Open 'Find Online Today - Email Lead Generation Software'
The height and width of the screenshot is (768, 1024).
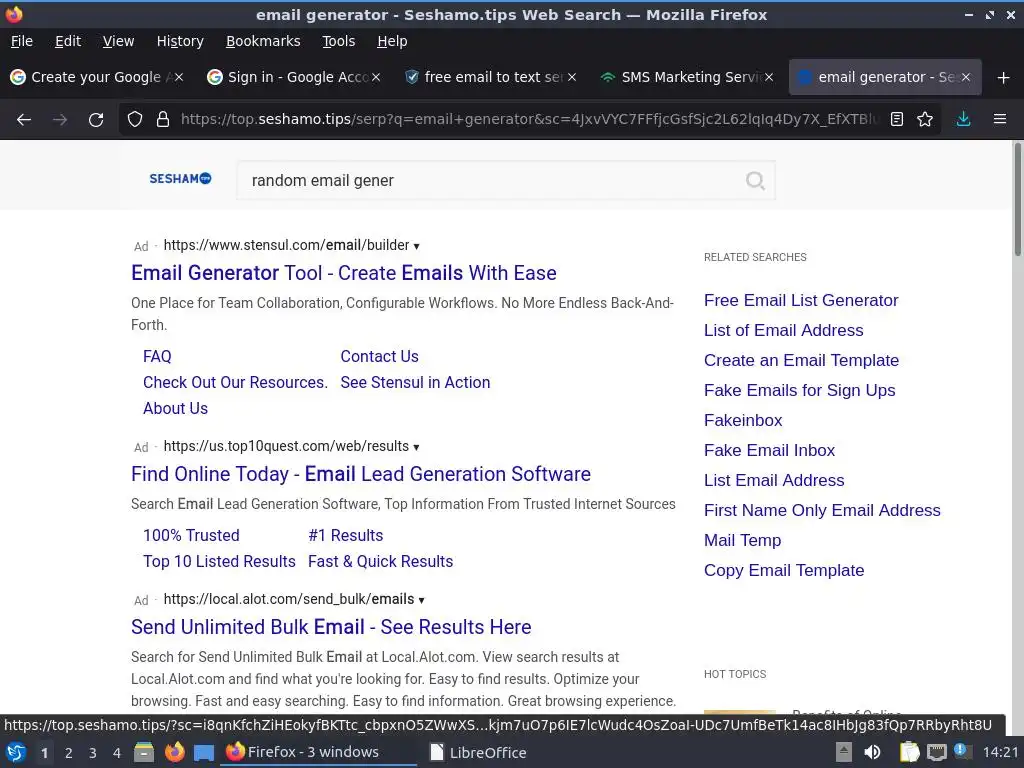[x=360, y=474]
